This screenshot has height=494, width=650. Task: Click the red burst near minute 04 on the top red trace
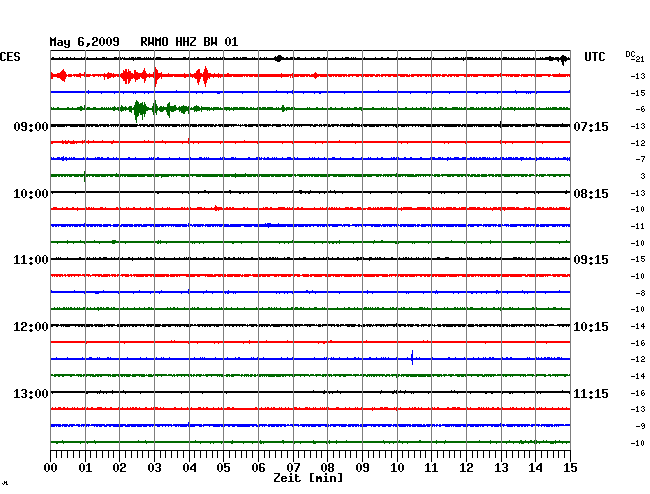(x=202, y=76)
